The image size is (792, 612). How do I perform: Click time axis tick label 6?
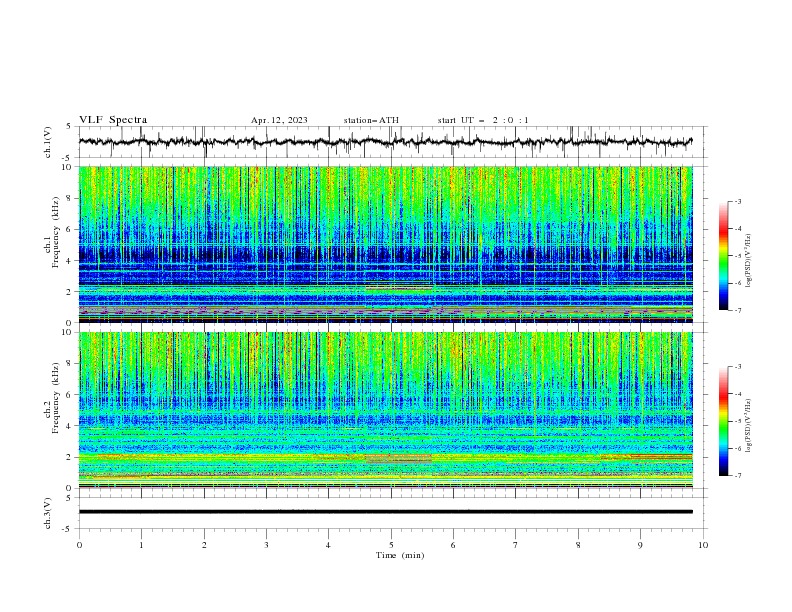point(454,545)
